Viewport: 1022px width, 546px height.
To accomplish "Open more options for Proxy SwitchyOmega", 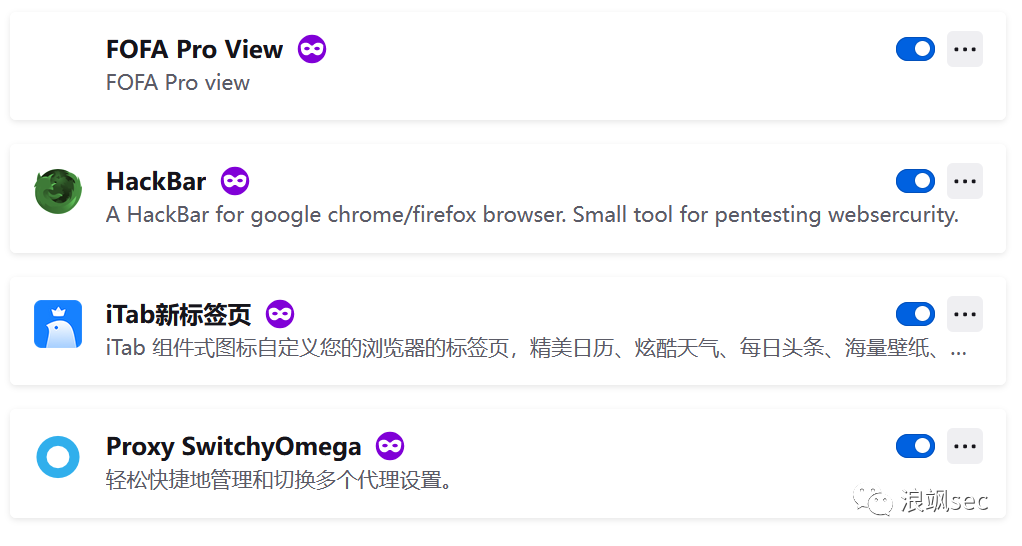I will tap(965, 446).
